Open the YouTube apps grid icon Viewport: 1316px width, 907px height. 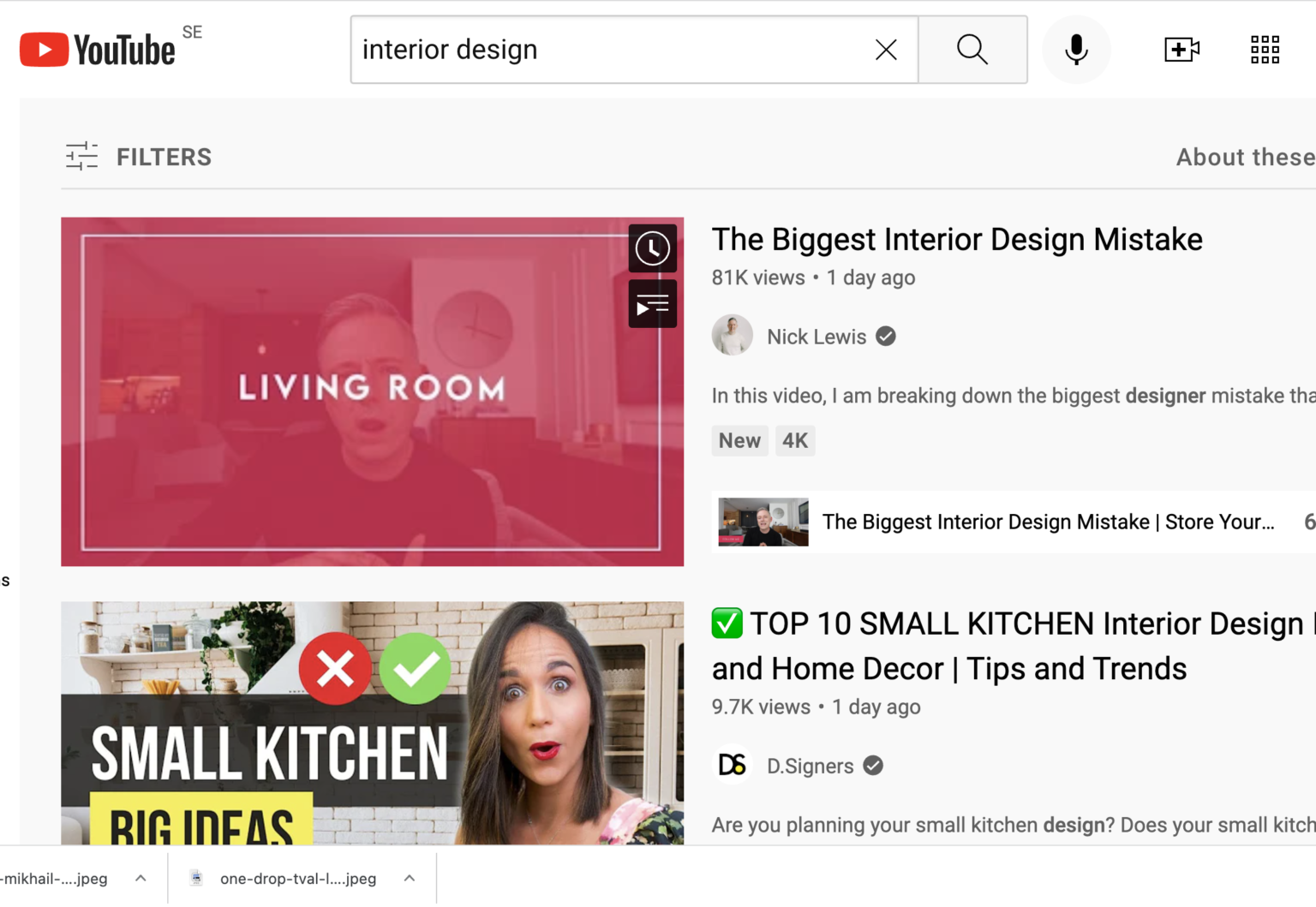(1265, 50)
